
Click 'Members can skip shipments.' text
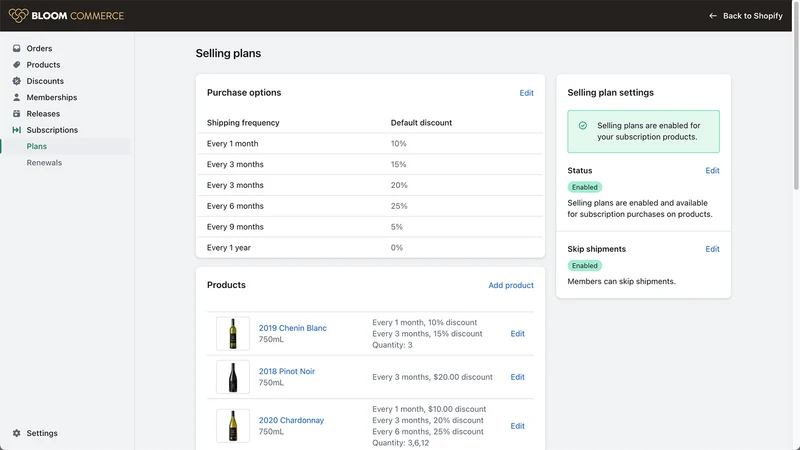pos(621,282)
